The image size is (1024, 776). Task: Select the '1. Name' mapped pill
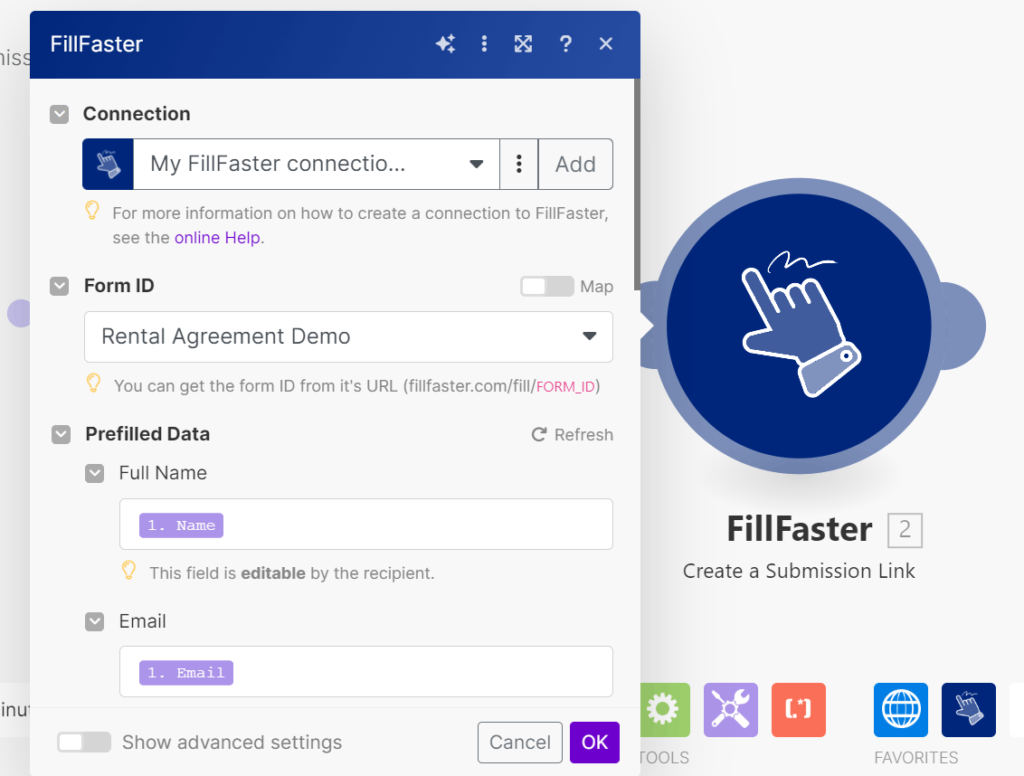click(181, 525)
